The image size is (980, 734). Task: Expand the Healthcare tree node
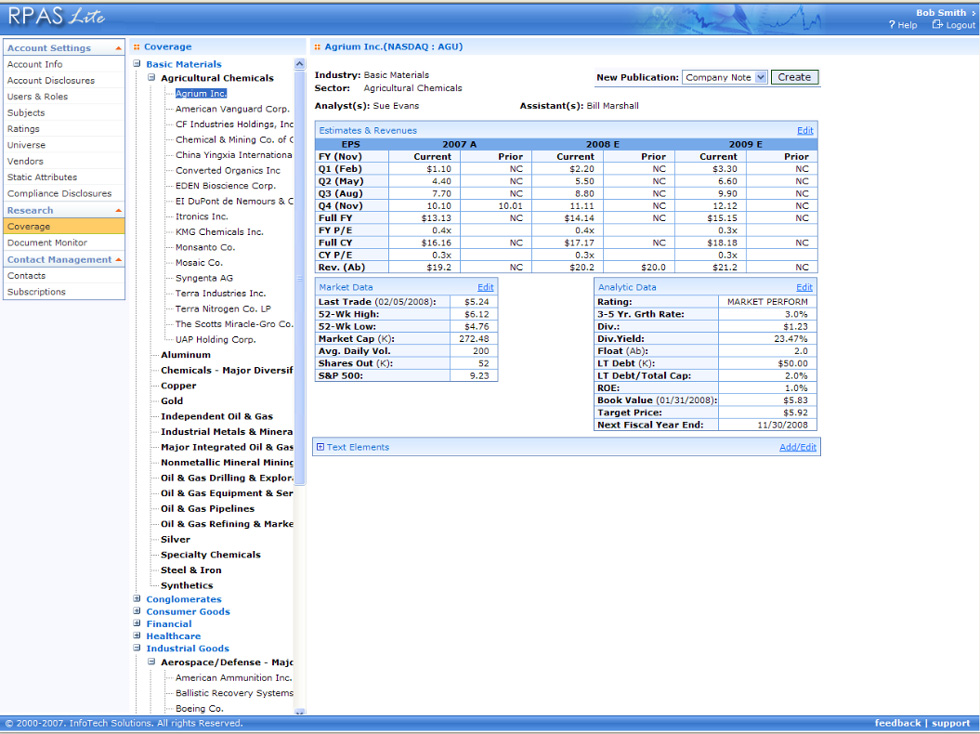[x=137, y=636]
